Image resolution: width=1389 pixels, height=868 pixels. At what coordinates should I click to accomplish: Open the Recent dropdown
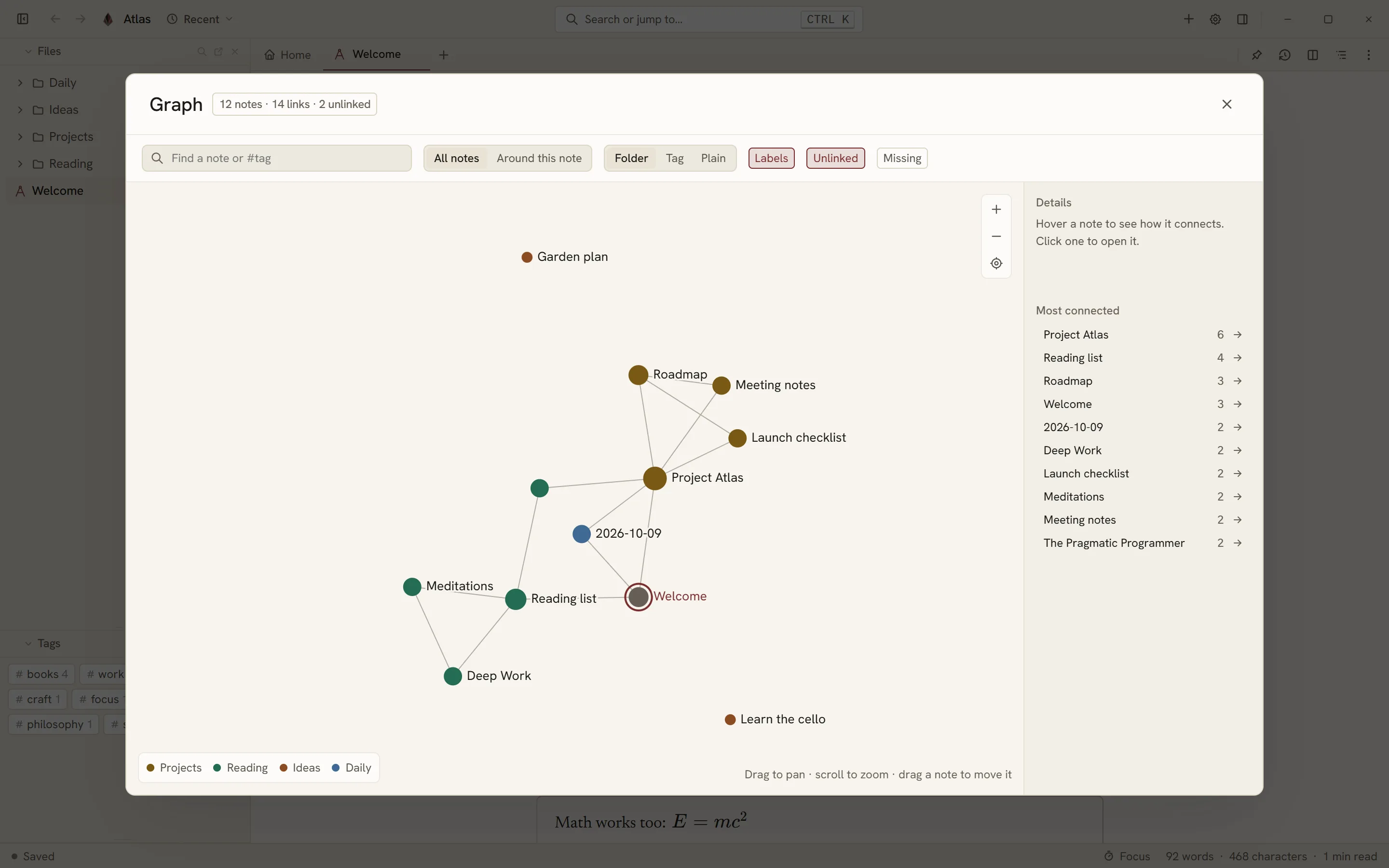click(200, 19)
